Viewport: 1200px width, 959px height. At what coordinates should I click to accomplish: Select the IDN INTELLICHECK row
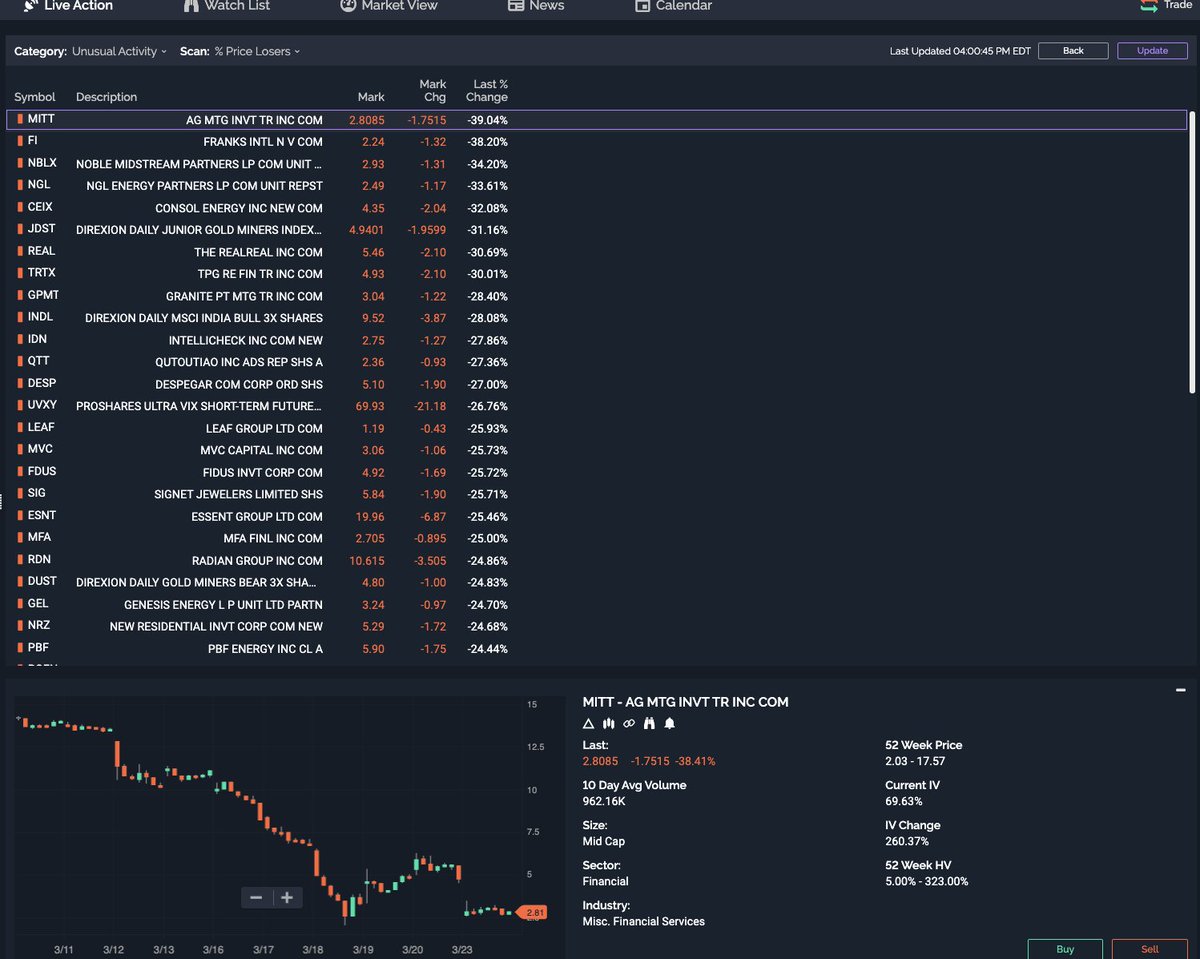coord(597,340)
